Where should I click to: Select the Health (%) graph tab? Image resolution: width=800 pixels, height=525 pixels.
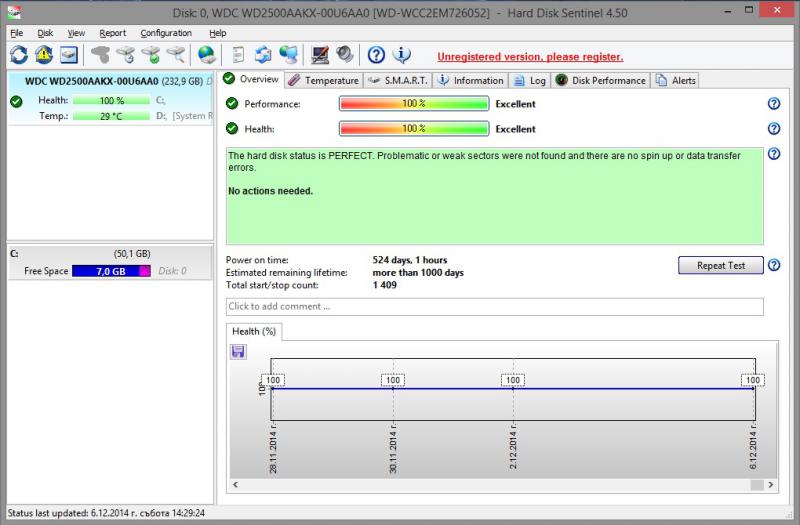pos(254,332)
